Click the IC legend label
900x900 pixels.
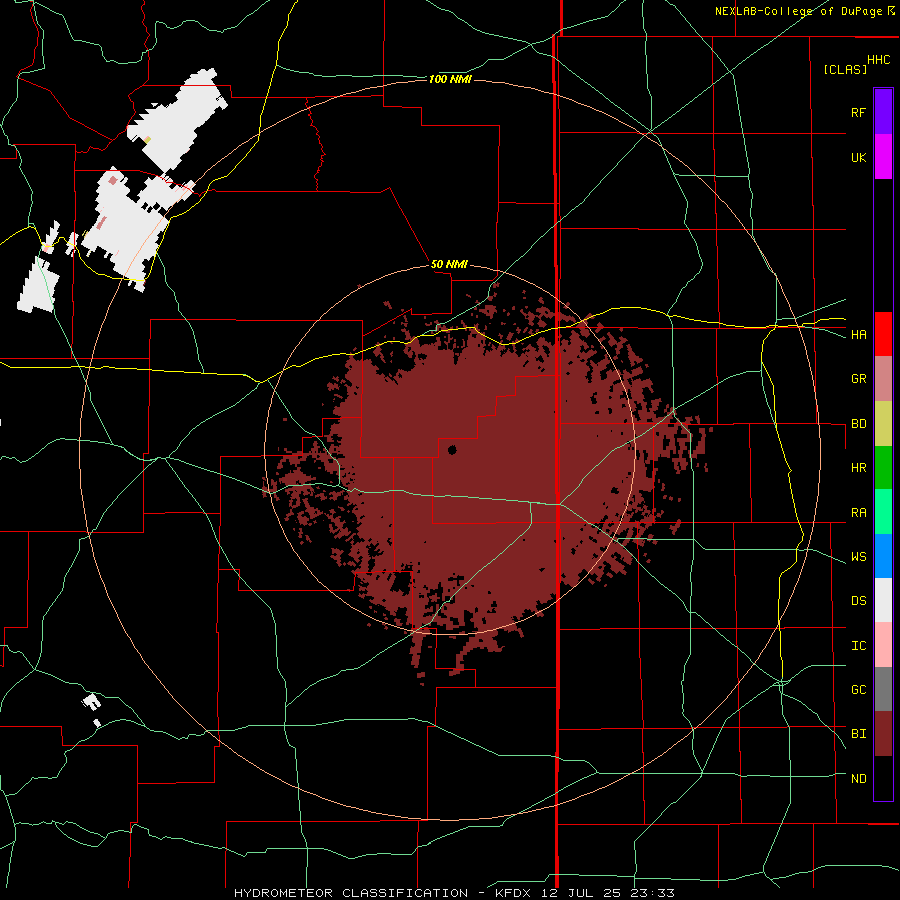click(x=858, y=646)
